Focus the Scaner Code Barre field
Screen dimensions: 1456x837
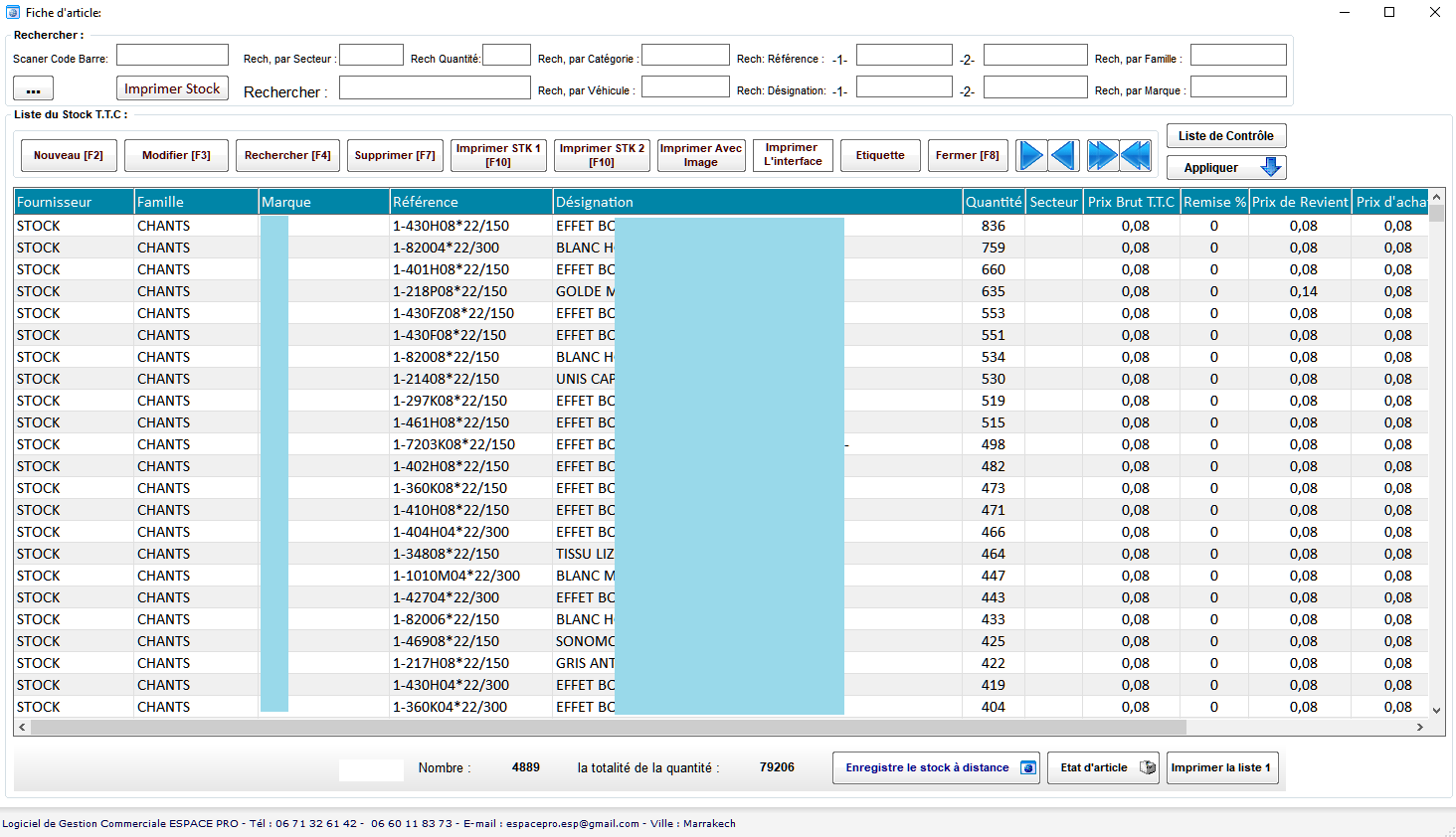pyautogui.click(x=172, y=55)
